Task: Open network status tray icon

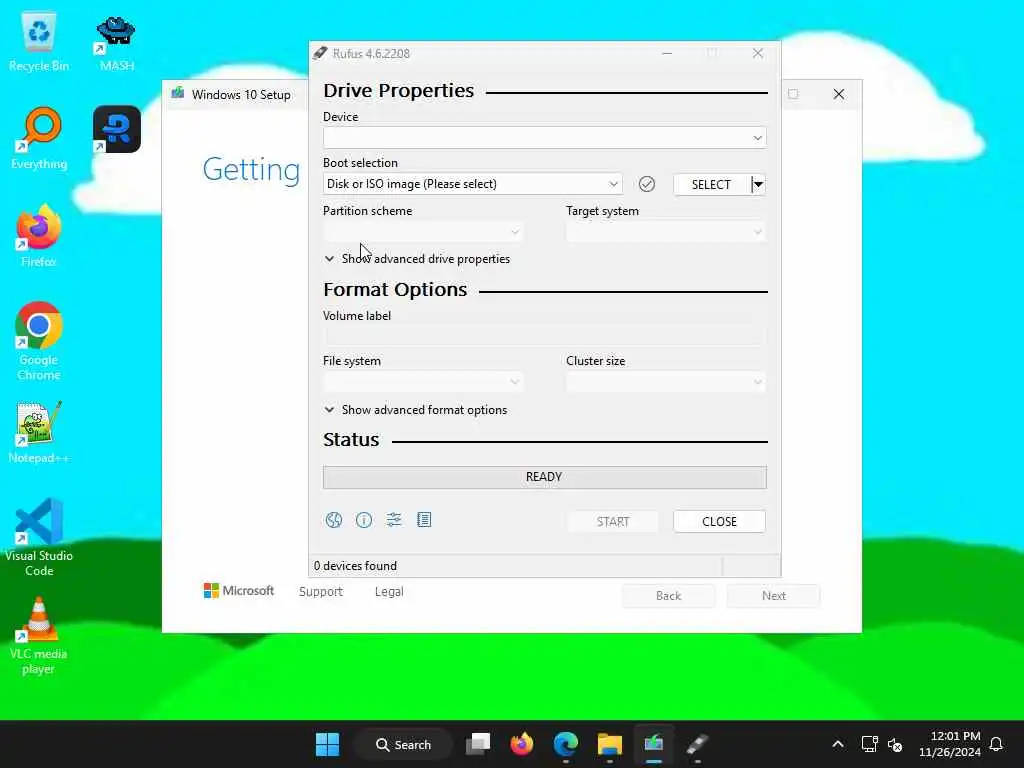Action: [869, 744]
